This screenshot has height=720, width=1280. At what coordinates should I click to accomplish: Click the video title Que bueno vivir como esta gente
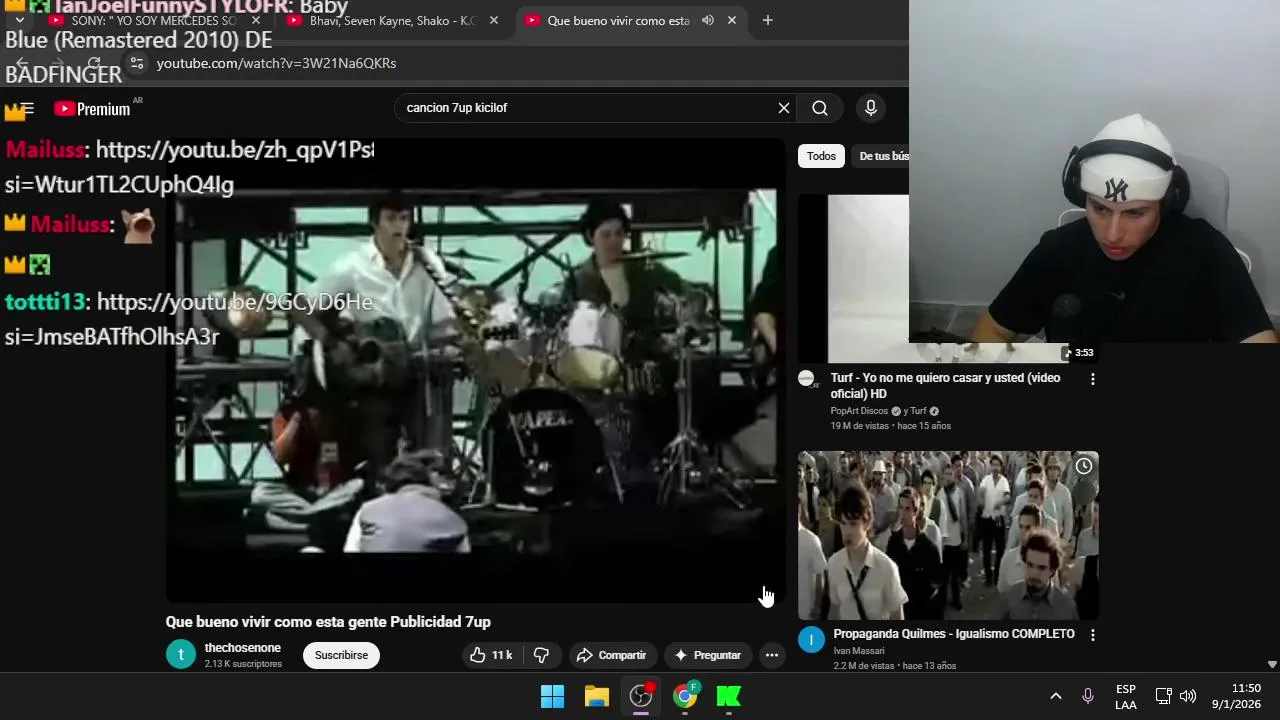(328, 622)
